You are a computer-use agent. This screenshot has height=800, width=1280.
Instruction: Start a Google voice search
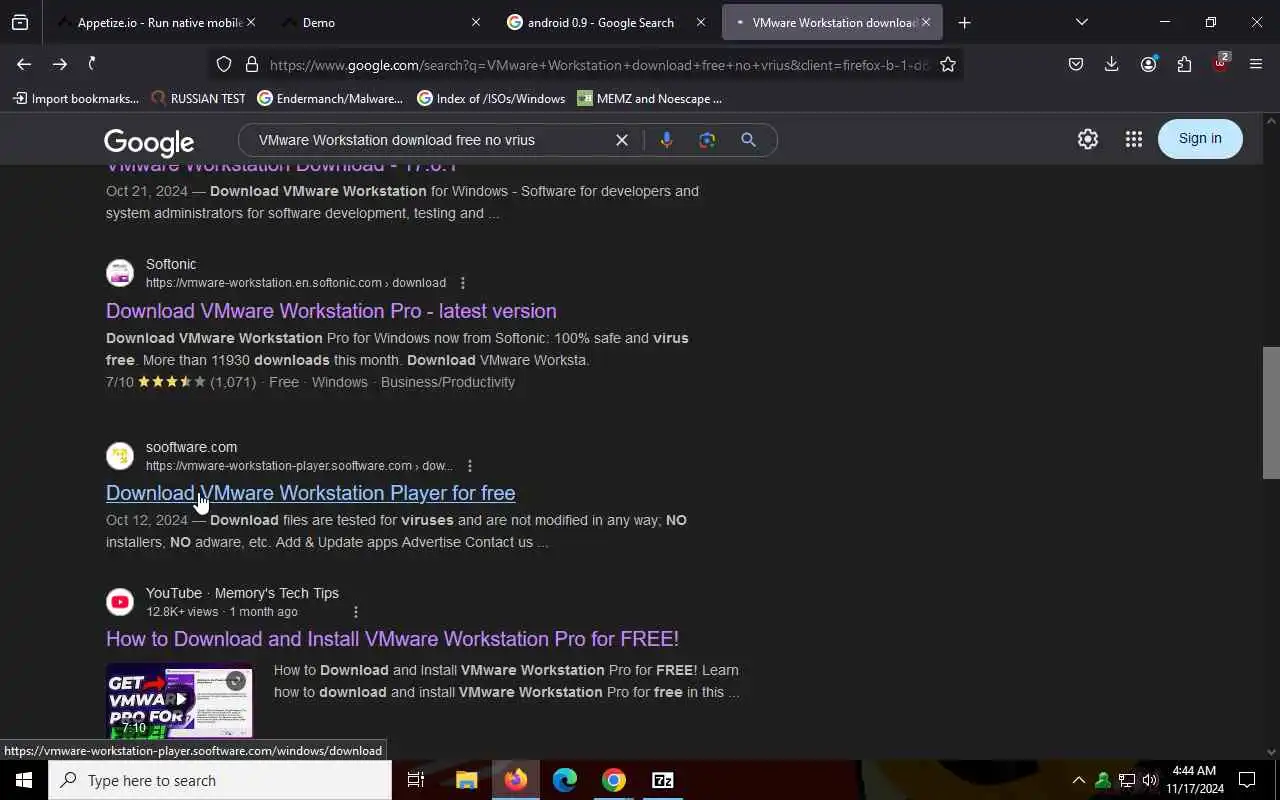(x=666, y=140)
